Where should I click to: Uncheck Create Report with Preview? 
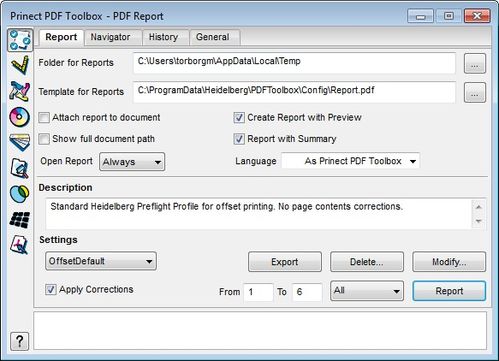pyautogui.click(x=239, y=118)
